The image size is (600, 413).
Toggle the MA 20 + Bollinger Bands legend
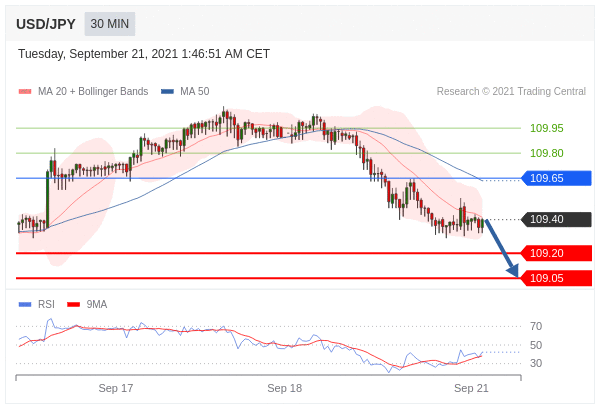coord(83,91)
